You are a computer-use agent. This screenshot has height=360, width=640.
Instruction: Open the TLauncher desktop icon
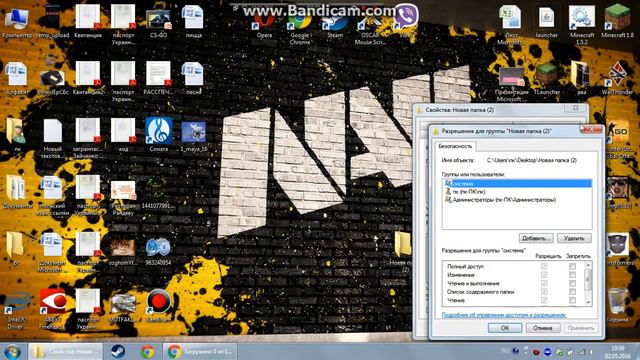pyautogui.click(x=547, y=79)
